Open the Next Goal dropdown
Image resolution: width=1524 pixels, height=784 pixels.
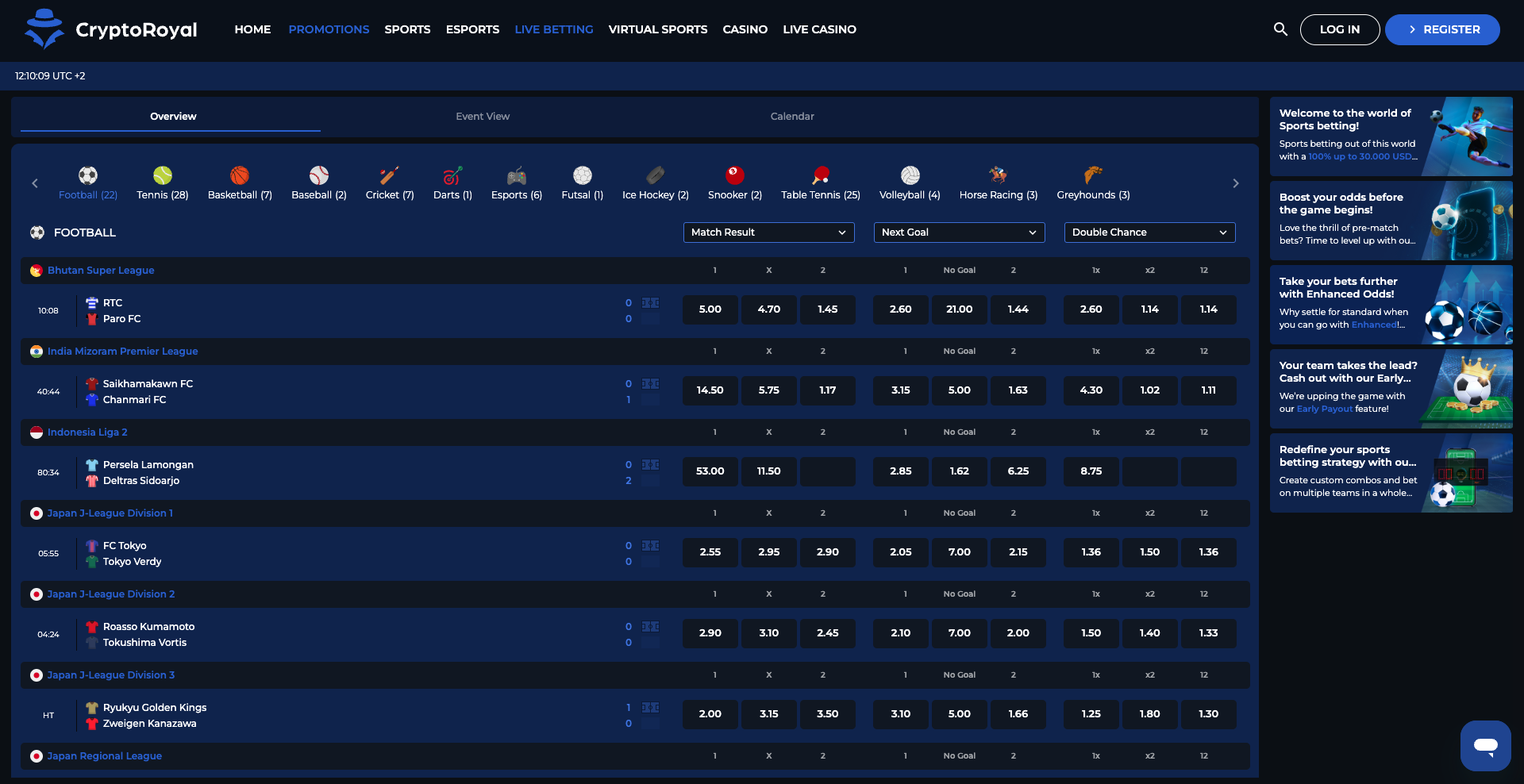959,233
